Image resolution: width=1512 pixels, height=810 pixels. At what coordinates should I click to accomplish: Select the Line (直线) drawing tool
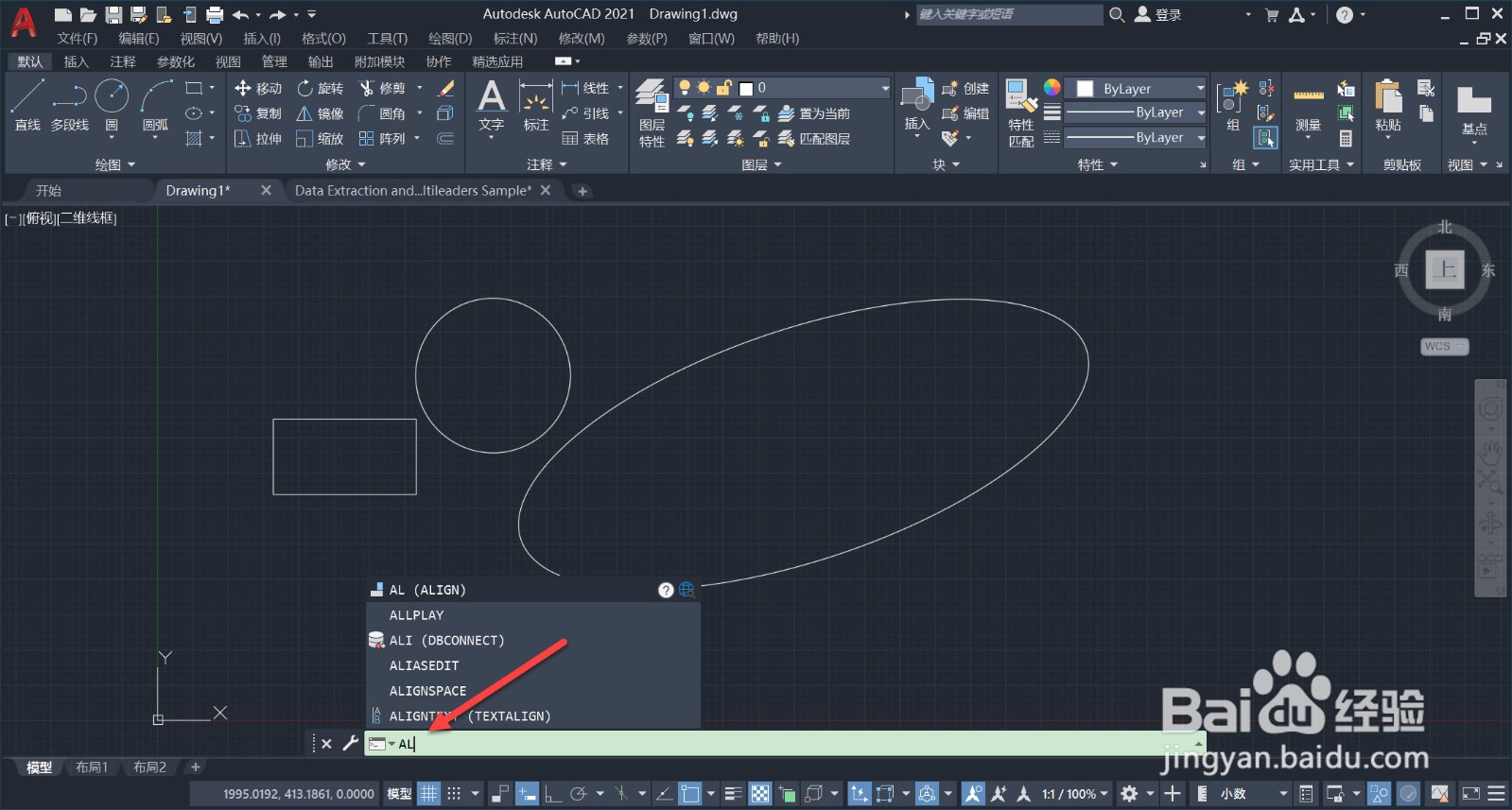pyautogui.click(x=27, y=105)
